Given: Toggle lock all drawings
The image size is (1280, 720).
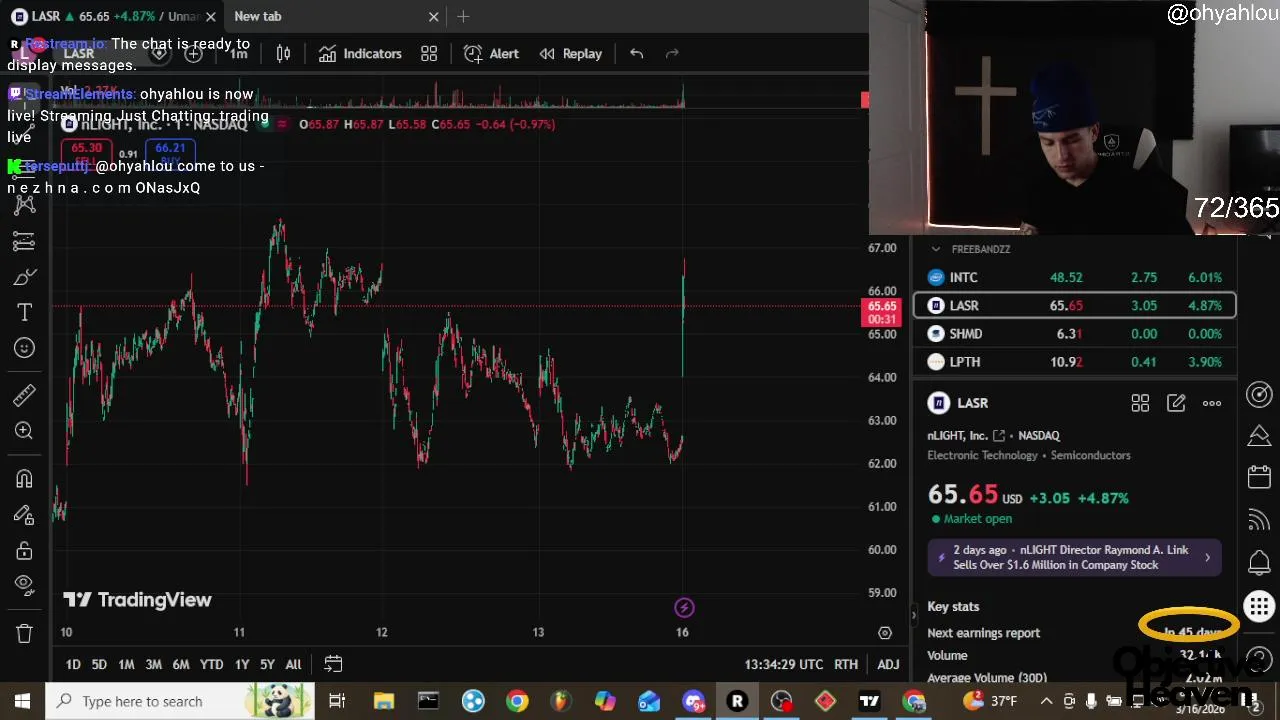Looking at the screenshot, I should point(24,551).
